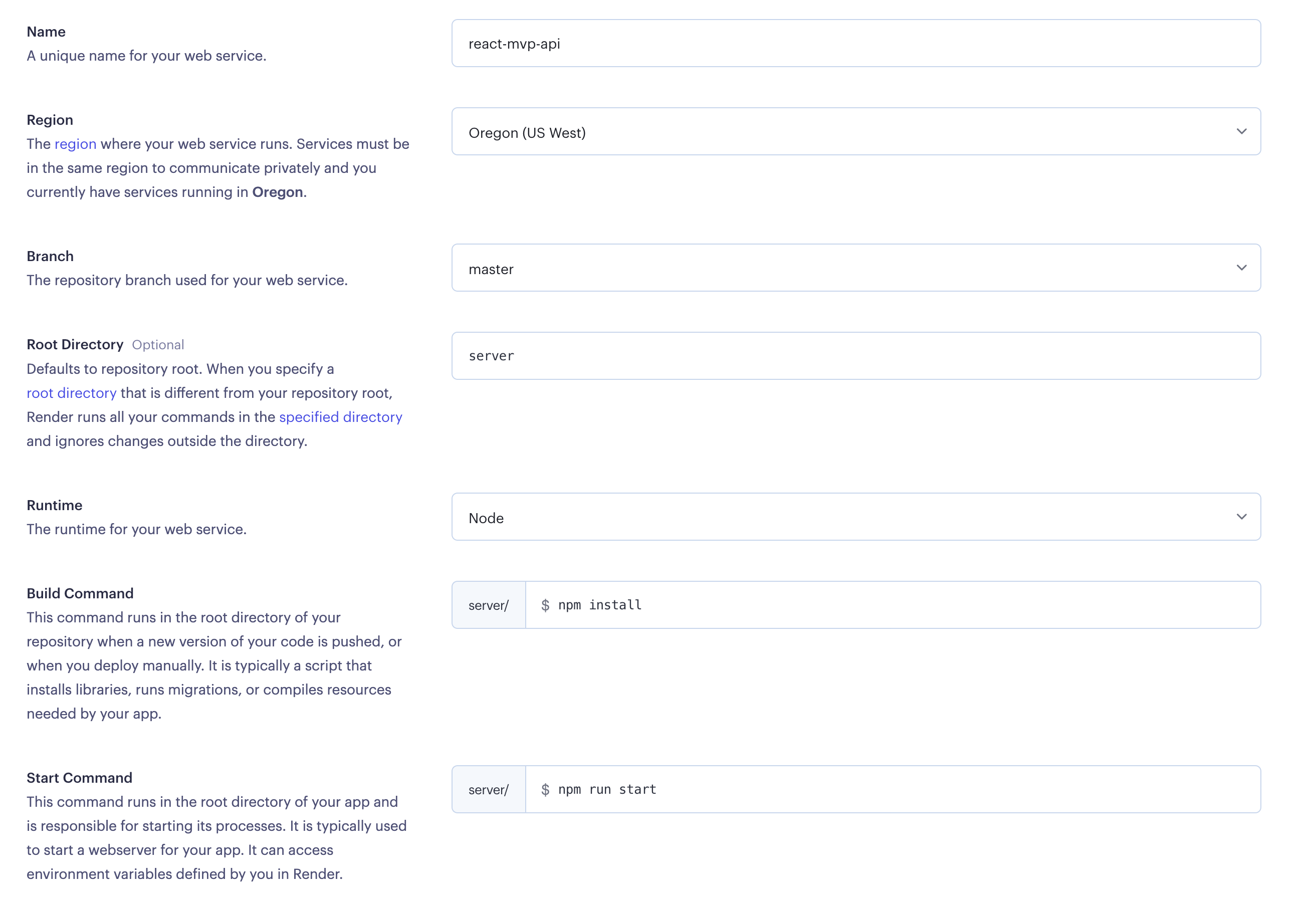1316x904 pixels.
Task: Click the Branch dropdown chevron arrow
Action: click(1241, 268)
